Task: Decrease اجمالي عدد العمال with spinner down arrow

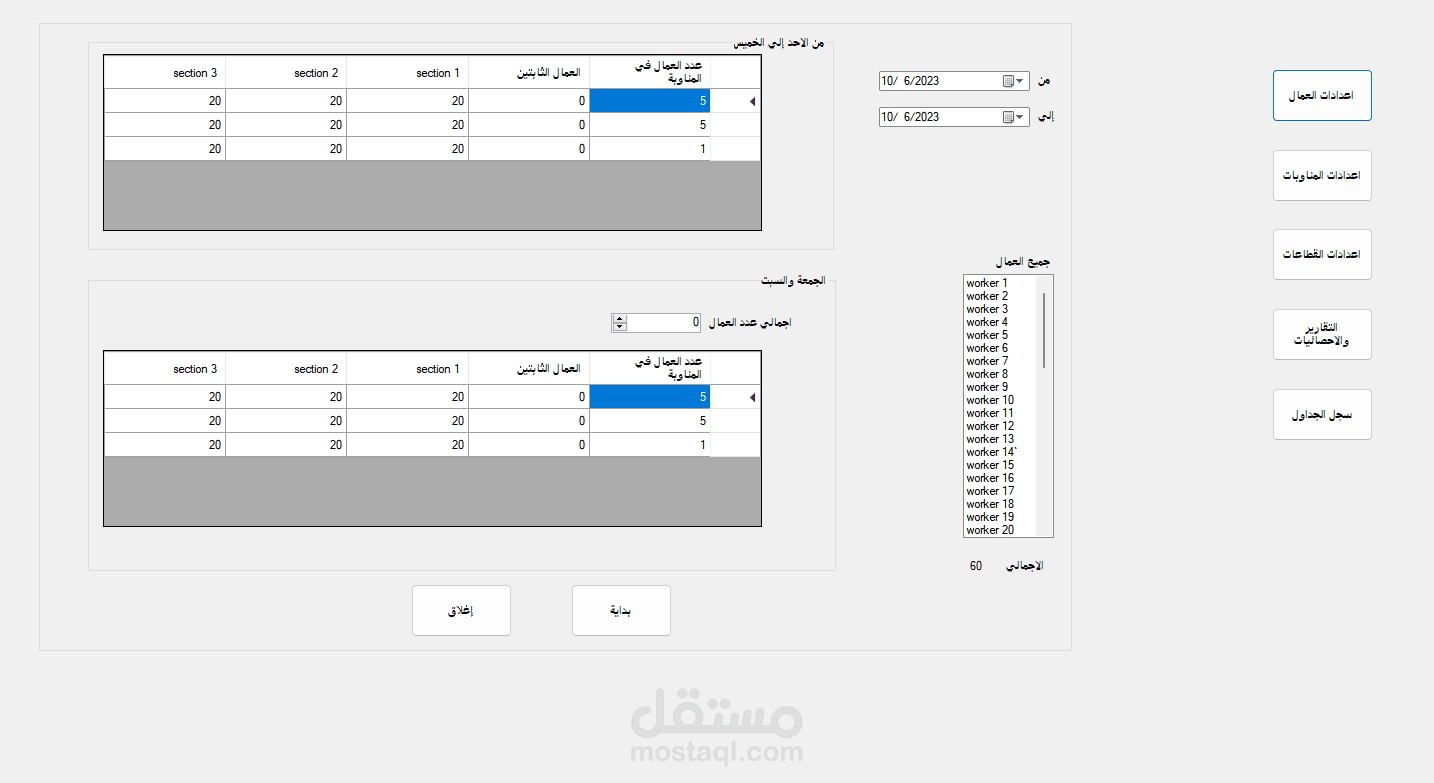Action: [x=619, y=327]
